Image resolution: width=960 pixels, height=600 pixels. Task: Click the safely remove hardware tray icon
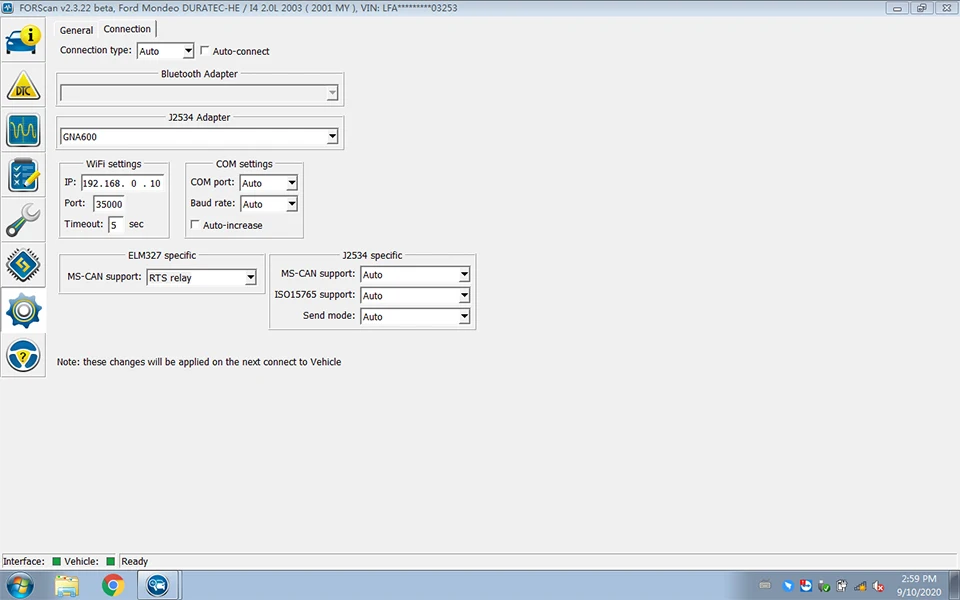pos(824,586)
